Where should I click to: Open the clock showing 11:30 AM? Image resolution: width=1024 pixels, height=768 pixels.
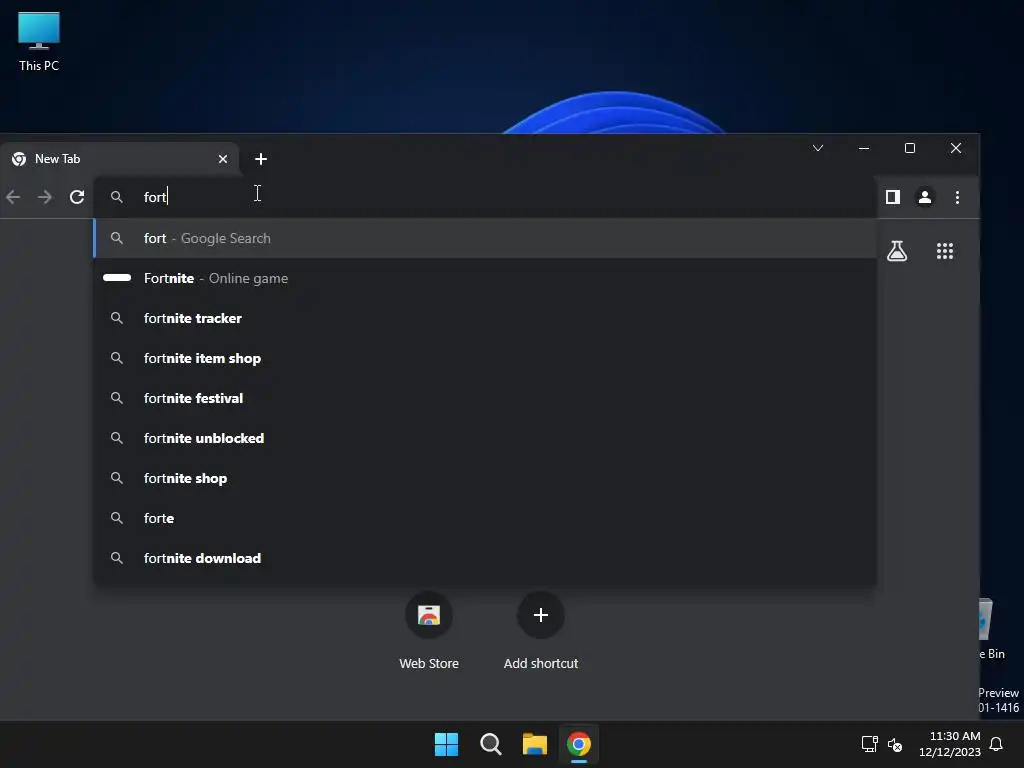(950, 744)
